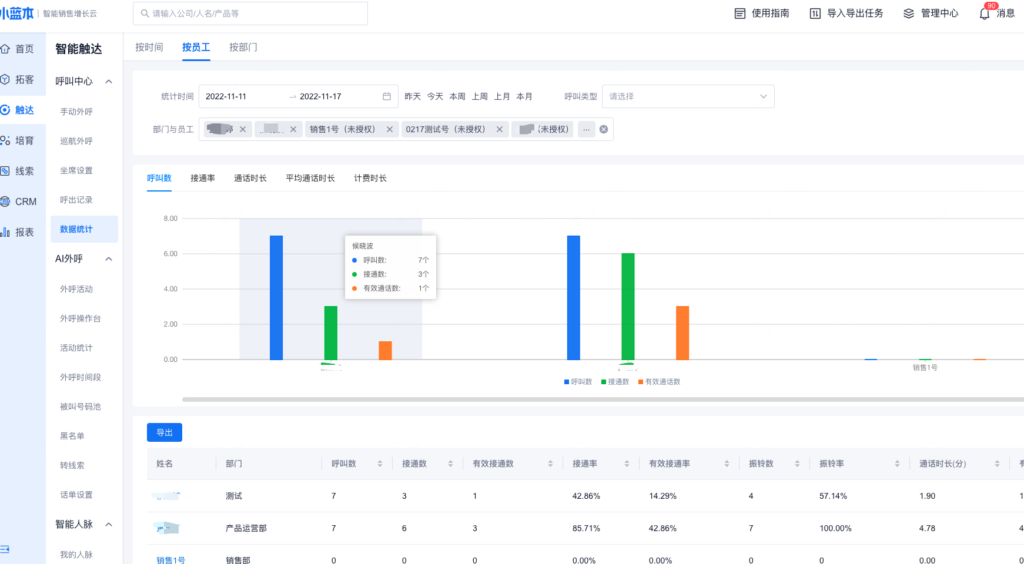Toggle the 呼叫数 legend series in chart

[579, 382]
